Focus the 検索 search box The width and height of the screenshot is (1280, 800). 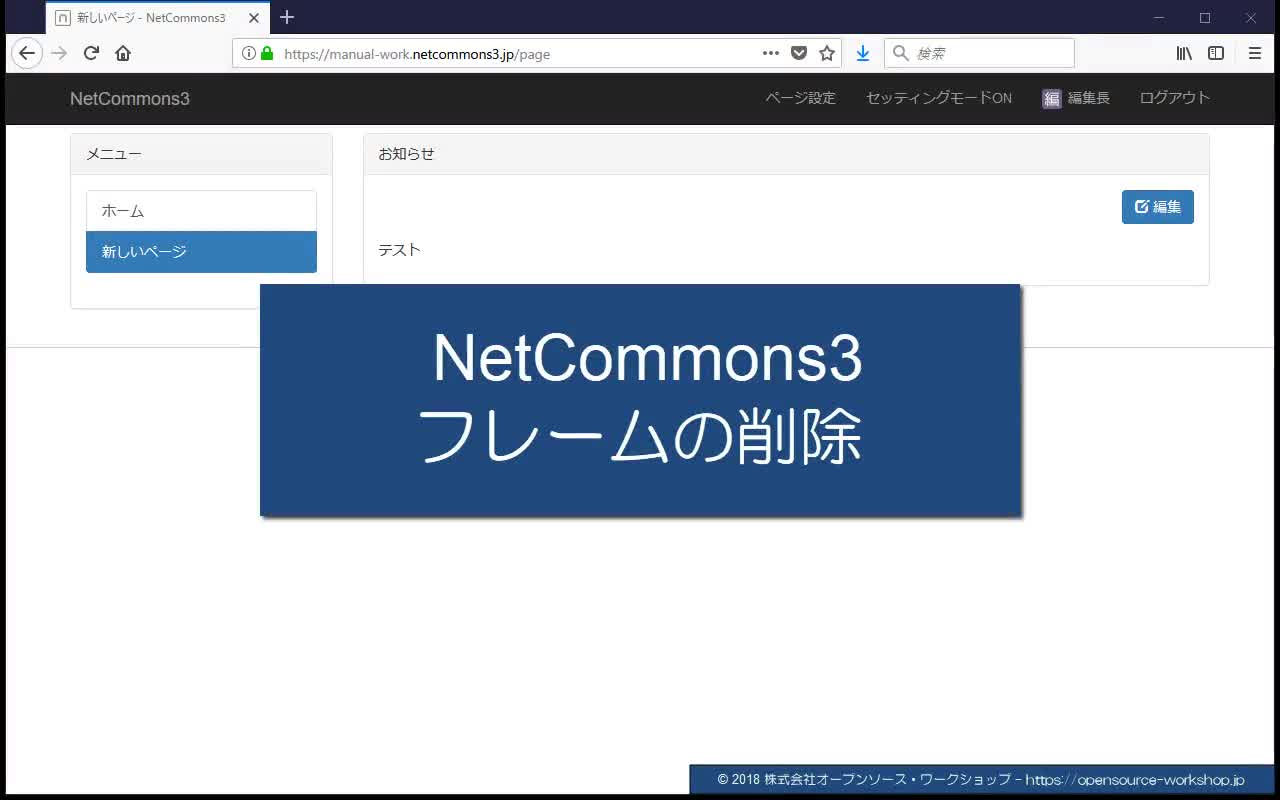[x=979, y=53]
